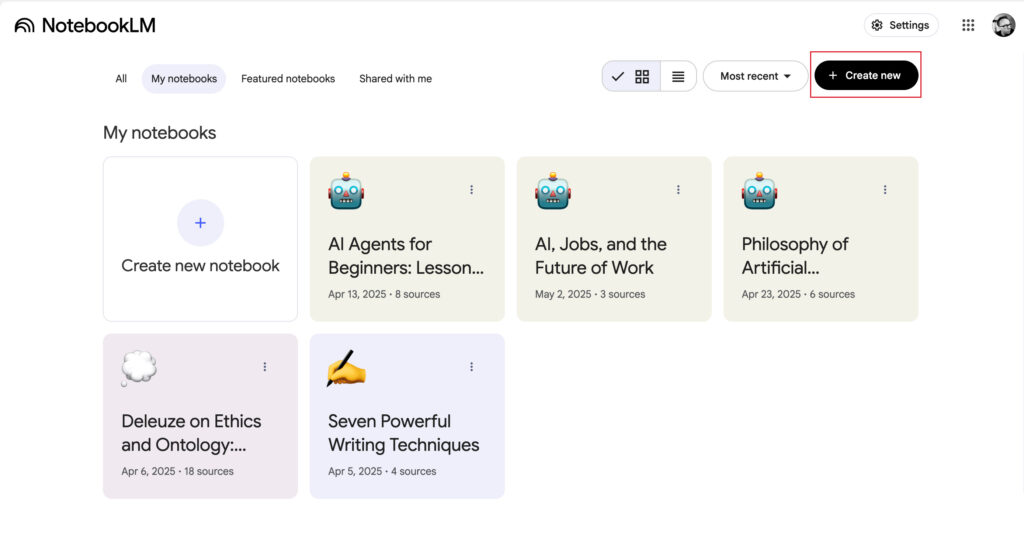Click the Create new button
This screenshot has width=1024, height=542.
[865, 76]
